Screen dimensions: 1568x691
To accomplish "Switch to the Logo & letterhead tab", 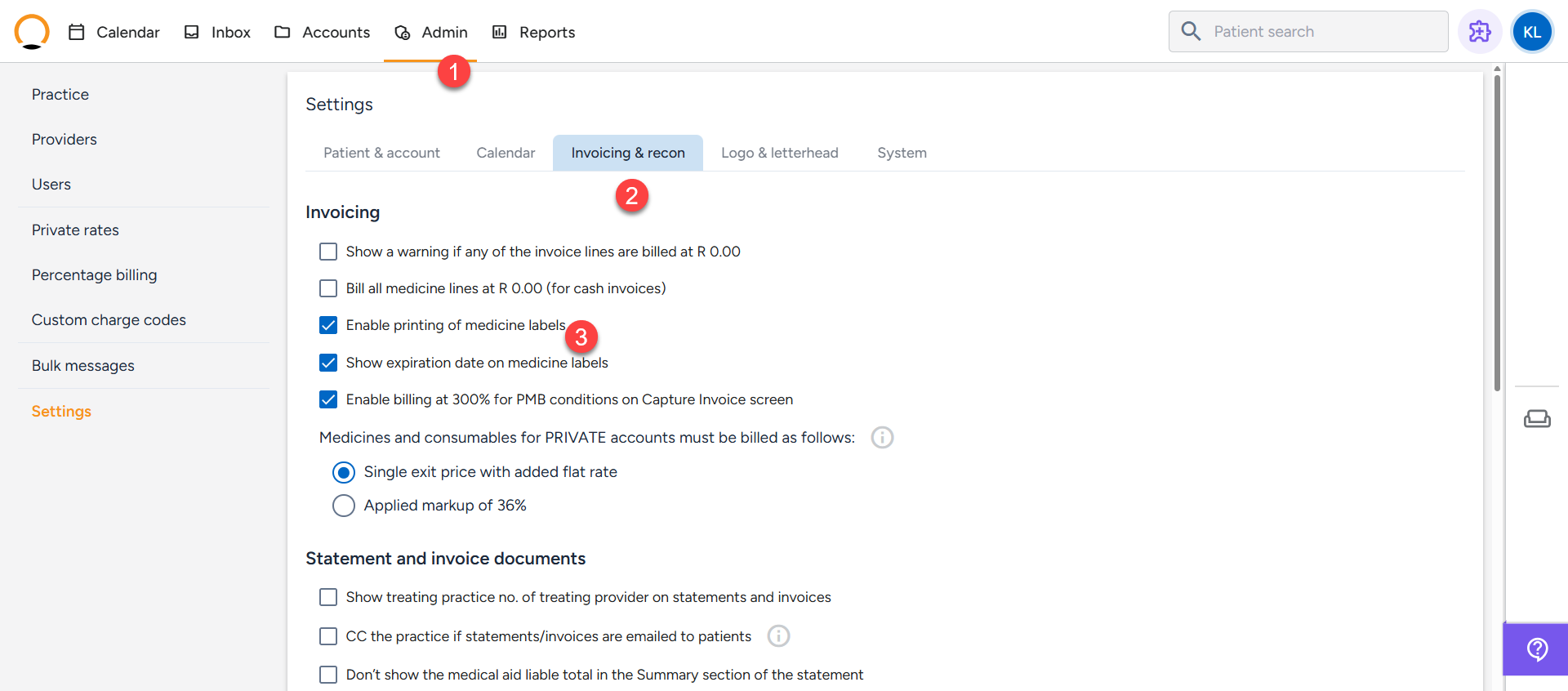I will point(780,153).
